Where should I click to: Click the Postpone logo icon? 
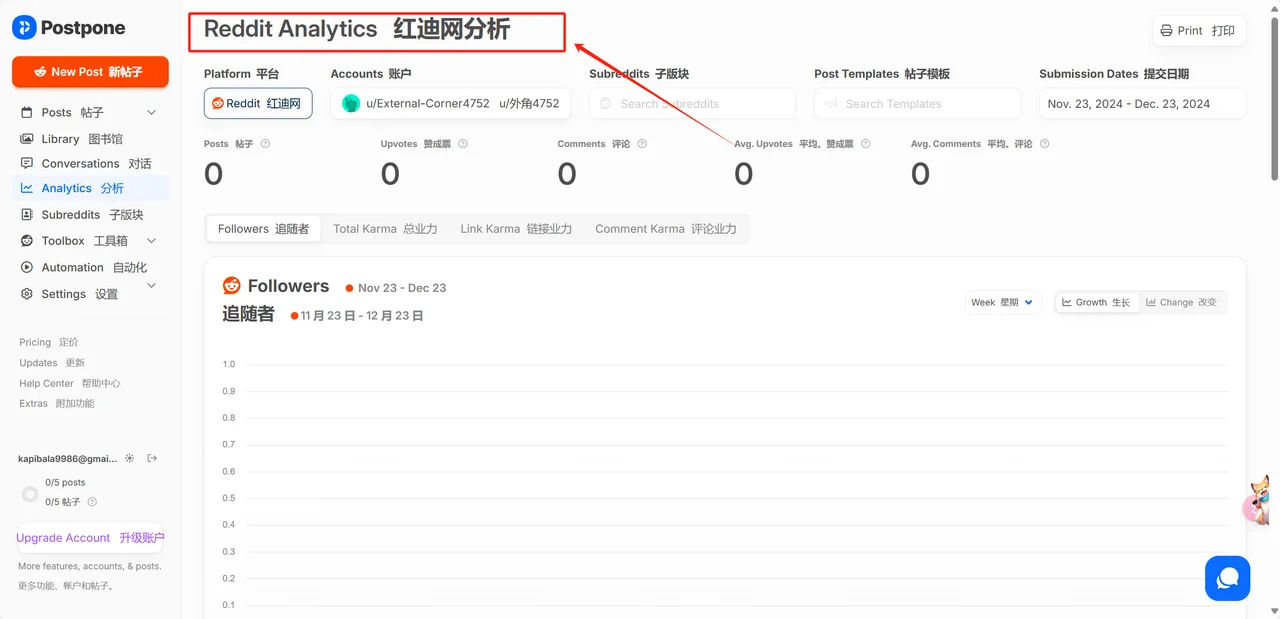[24, 28]
